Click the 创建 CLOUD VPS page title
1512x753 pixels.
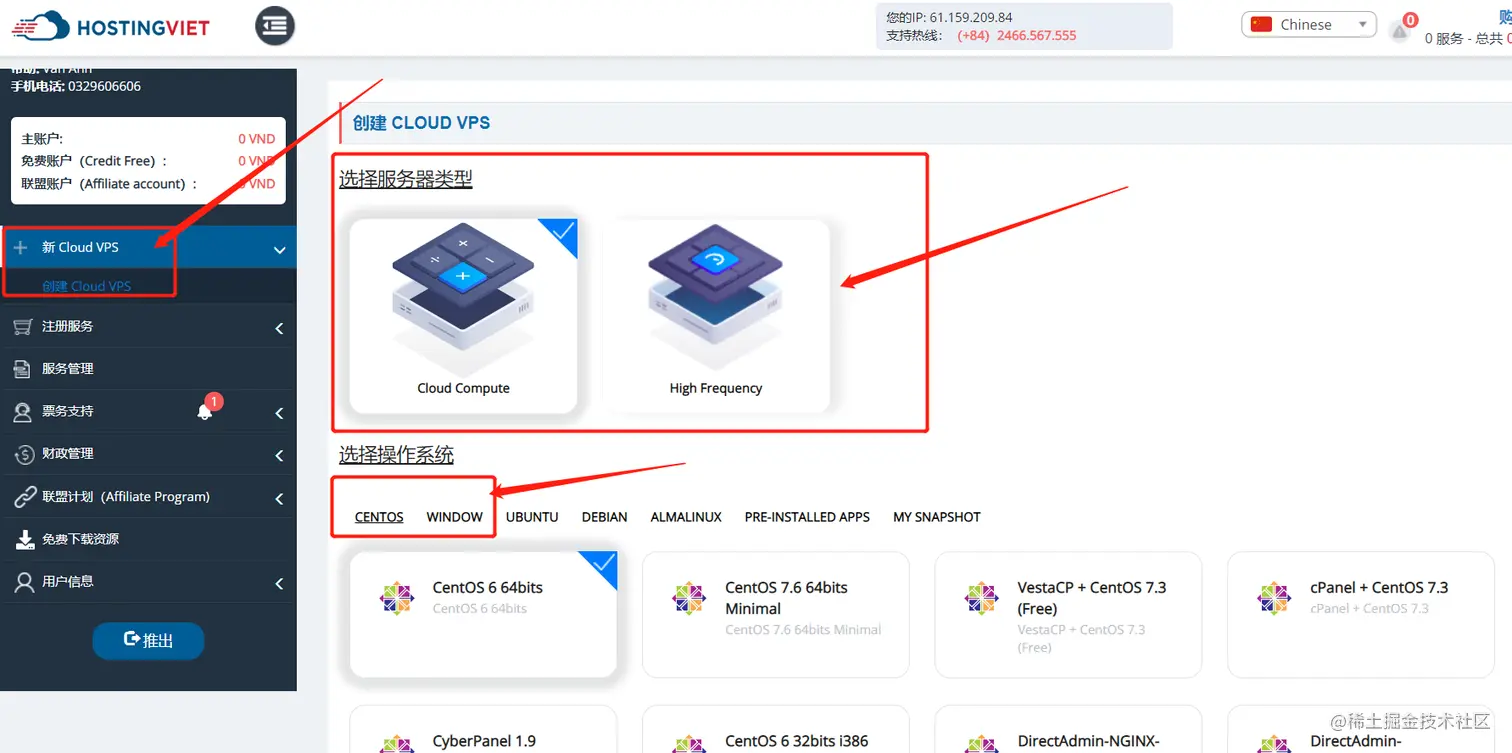422,123
